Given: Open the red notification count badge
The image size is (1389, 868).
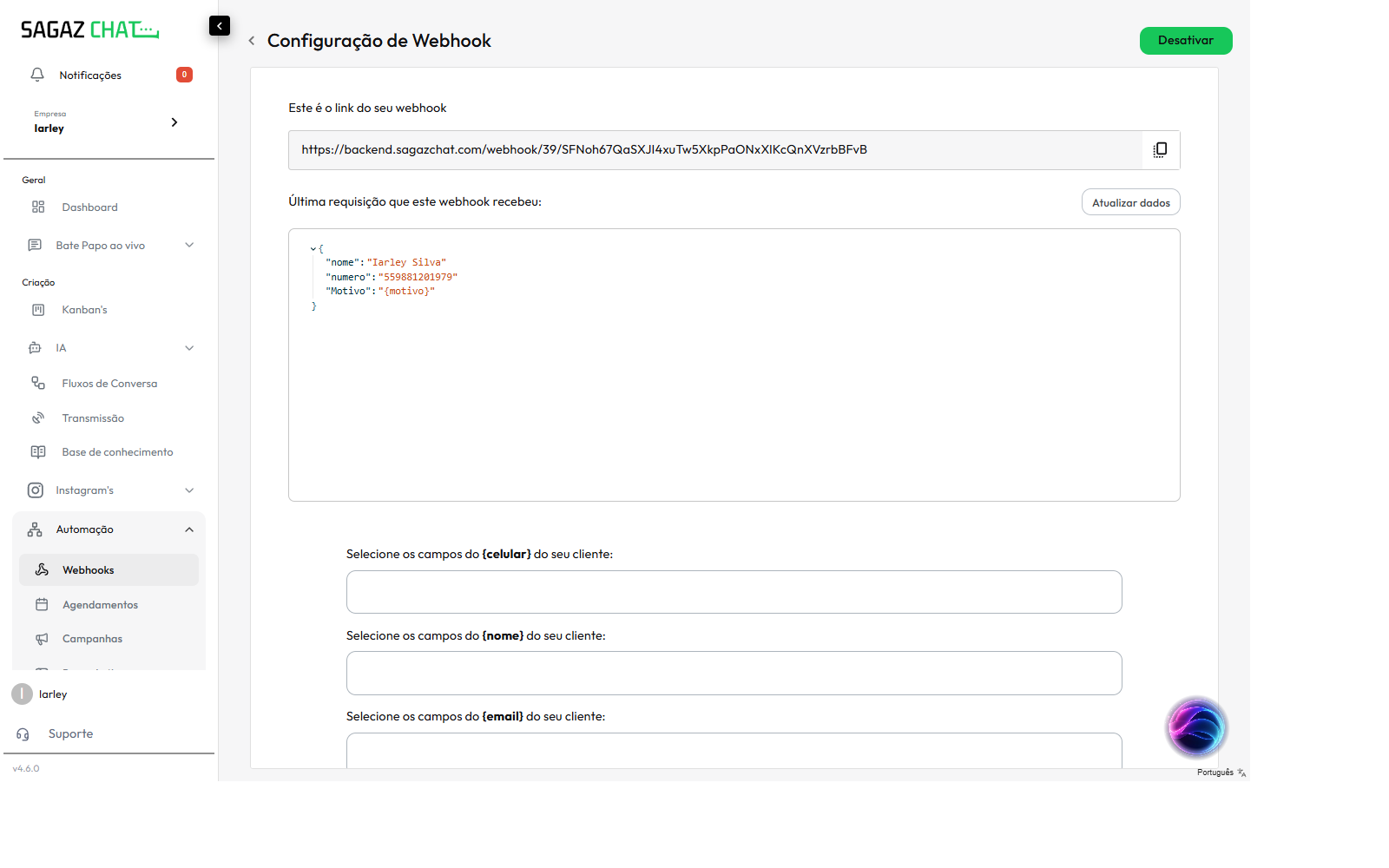Looking at the screenshot, I should point(184,75).
